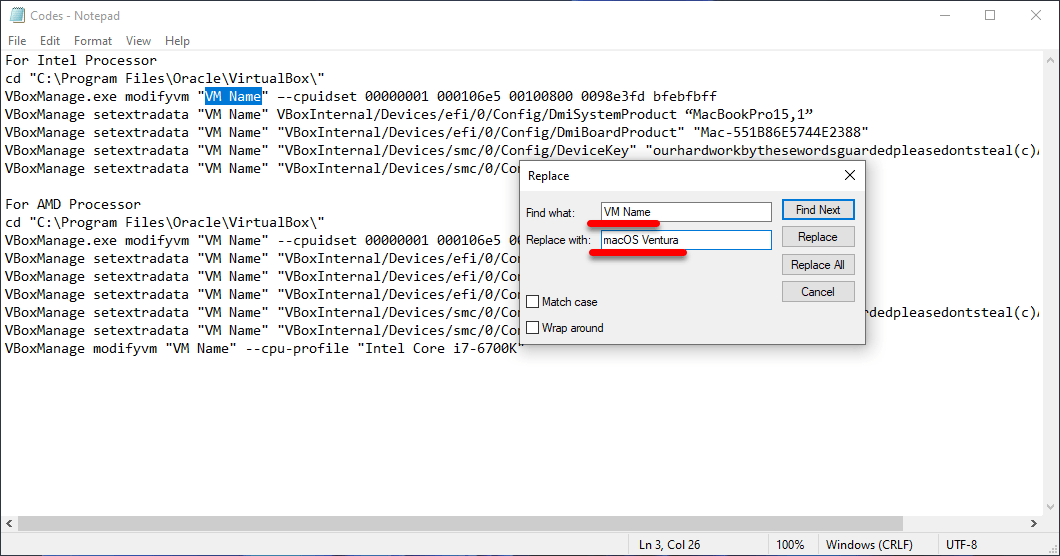Click the 'Intel Core i7-6700K' text
This screenshot has width=1060, height=556.
tap(441, 348)
